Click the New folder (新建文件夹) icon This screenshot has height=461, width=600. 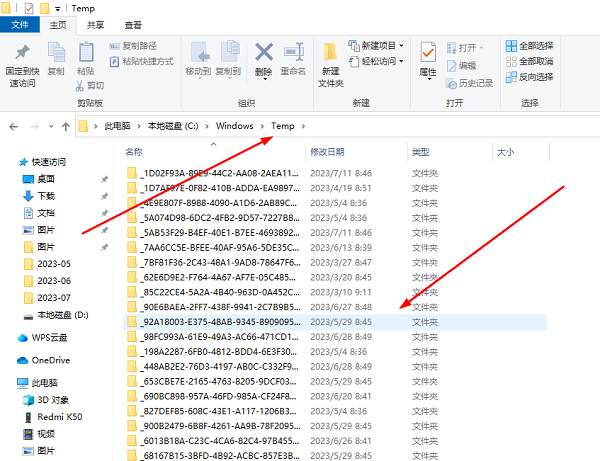(329, 53)
